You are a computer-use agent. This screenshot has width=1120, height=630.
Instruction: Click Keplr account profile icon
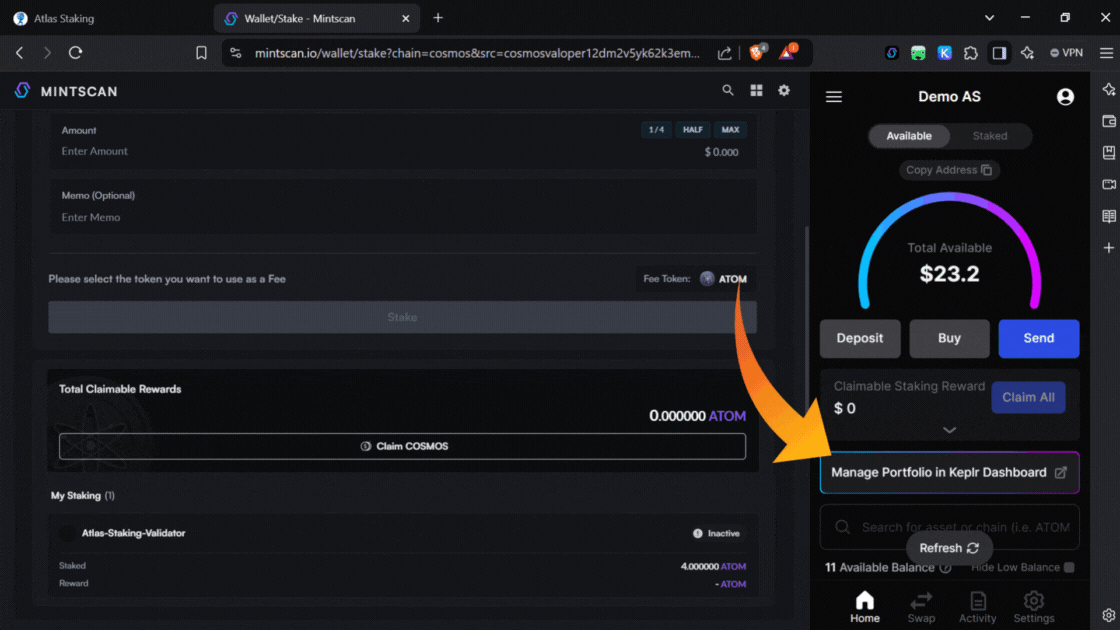(1065, 97)
